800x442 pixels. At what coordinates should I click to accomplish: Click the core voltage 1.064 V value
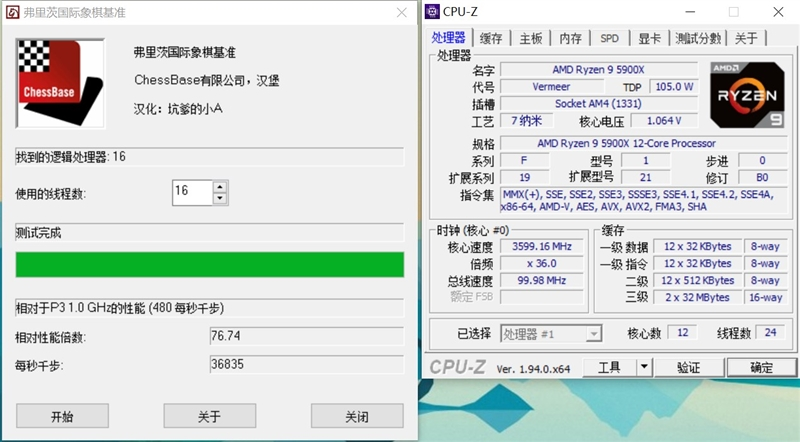point(664,121)
